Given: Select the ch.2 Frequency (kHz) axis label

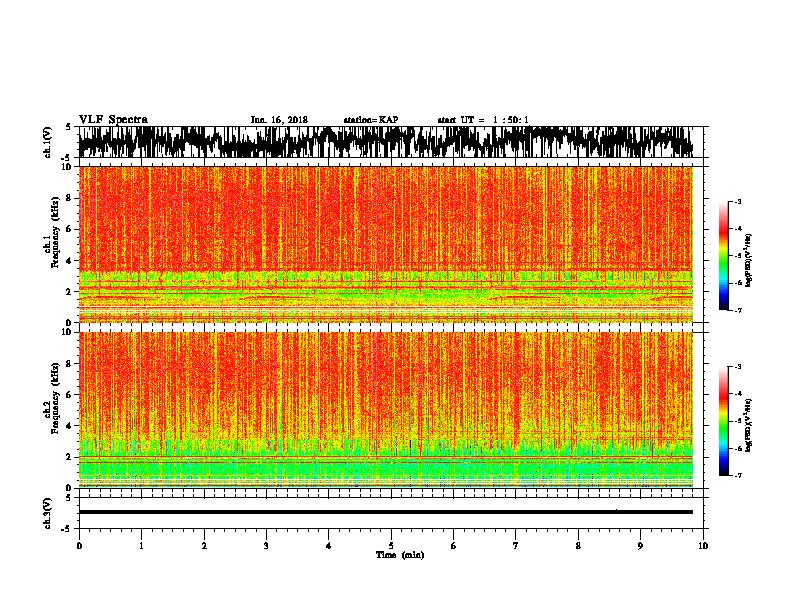Looking at the screenshot, I should click(54, 398).
